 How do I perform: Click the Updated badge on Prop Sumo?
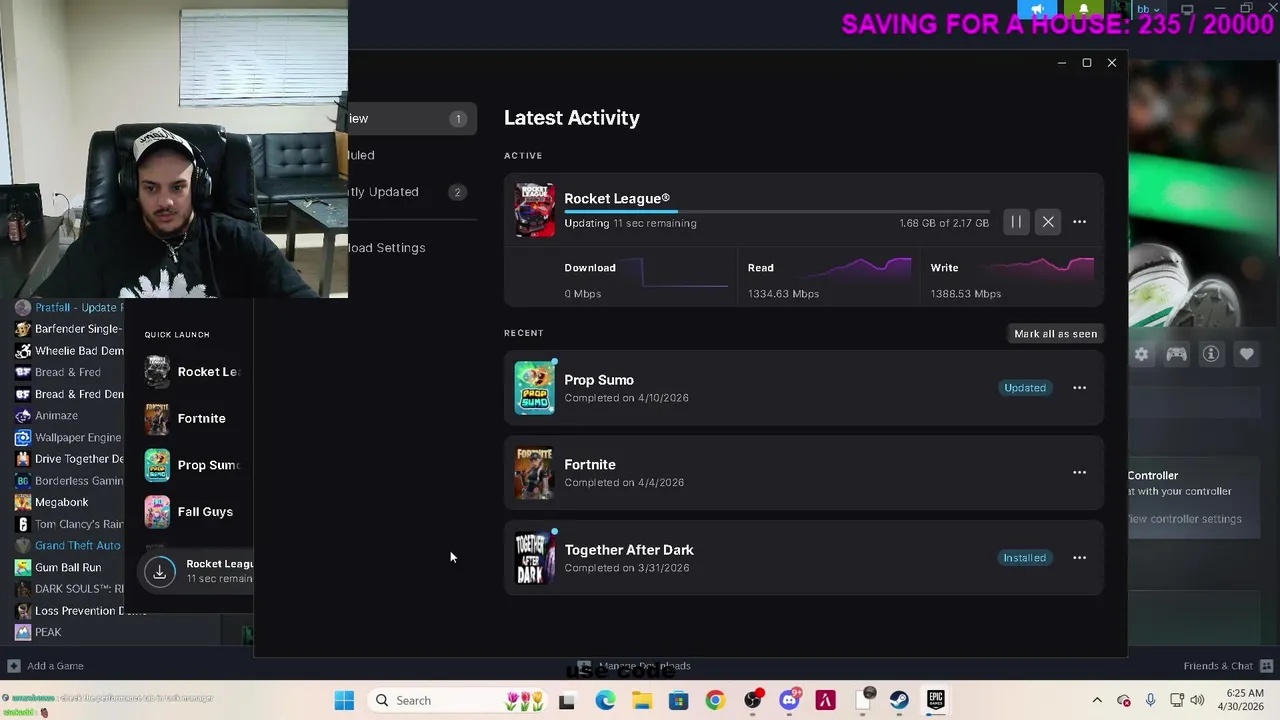[x=1025, y=388]
